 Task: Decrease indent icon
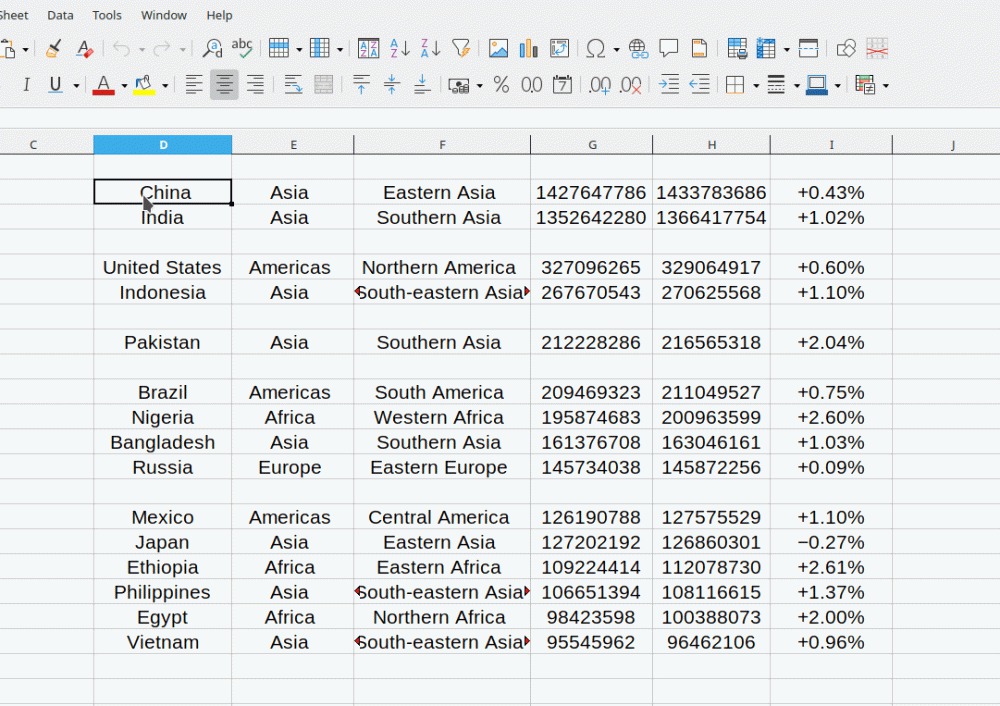[699, 85]
